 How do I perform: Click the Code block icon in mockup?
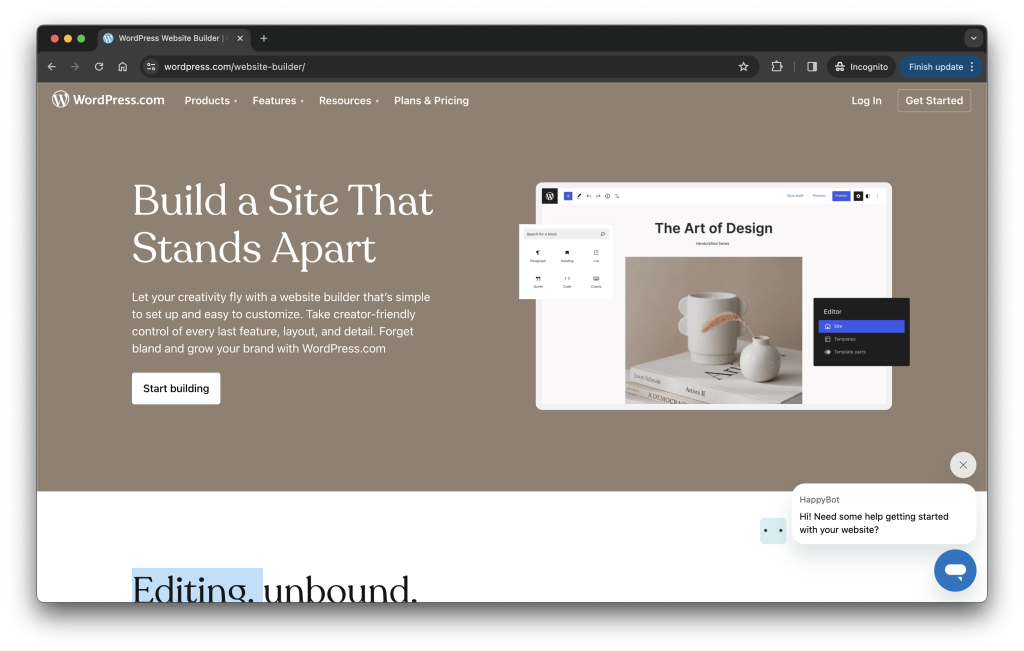pos(567,281)
